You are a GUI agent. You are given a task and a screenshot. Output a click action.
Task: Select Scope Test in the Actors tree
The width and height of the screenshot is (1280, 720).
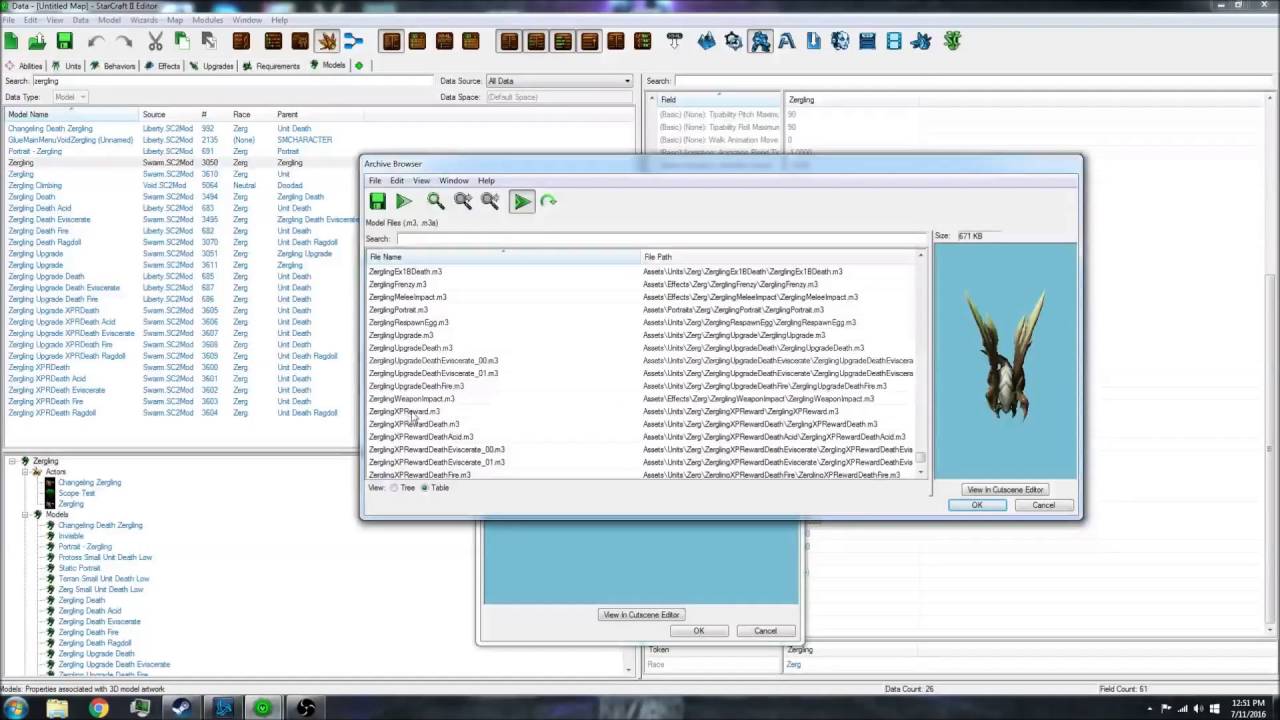pos(76,493)
